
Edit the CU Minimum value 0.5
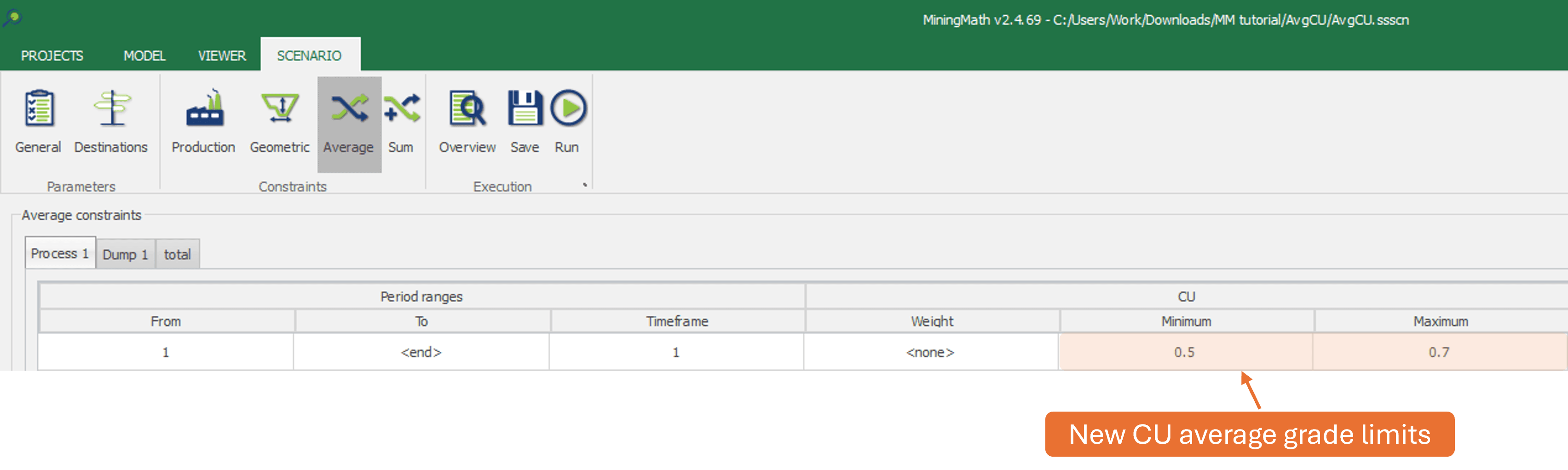pyautogui.click(x=1185, y=352)
